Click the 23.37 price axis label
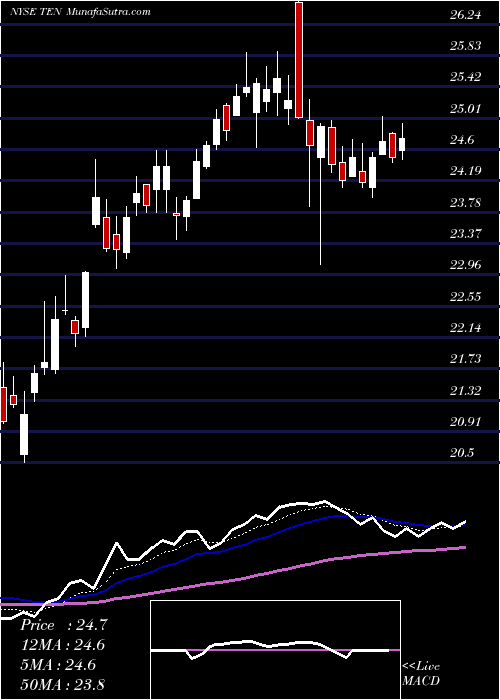 pyautogui.click(x=465, y=233)
